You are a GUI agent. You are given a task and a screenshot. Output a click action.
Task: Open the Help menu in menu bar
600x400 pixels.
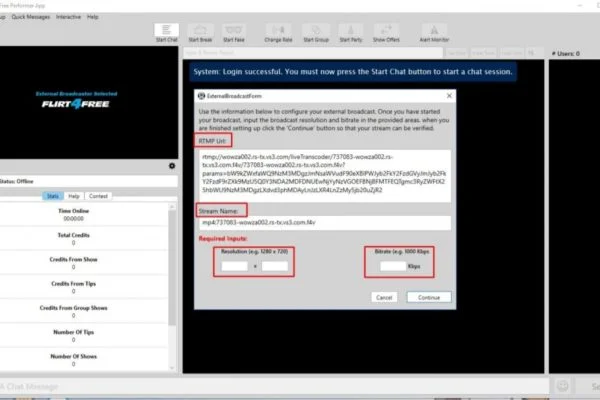click(x=93, y=17)
